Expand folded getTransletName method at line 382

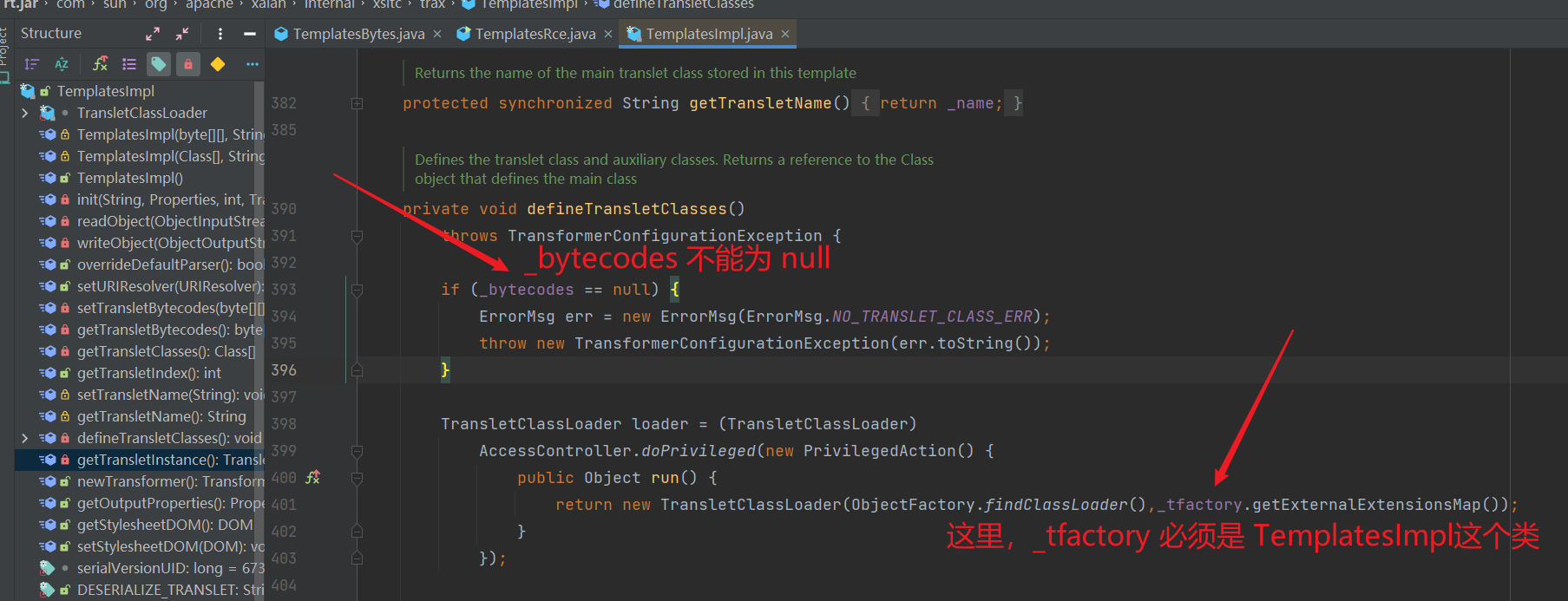point(357,103)
